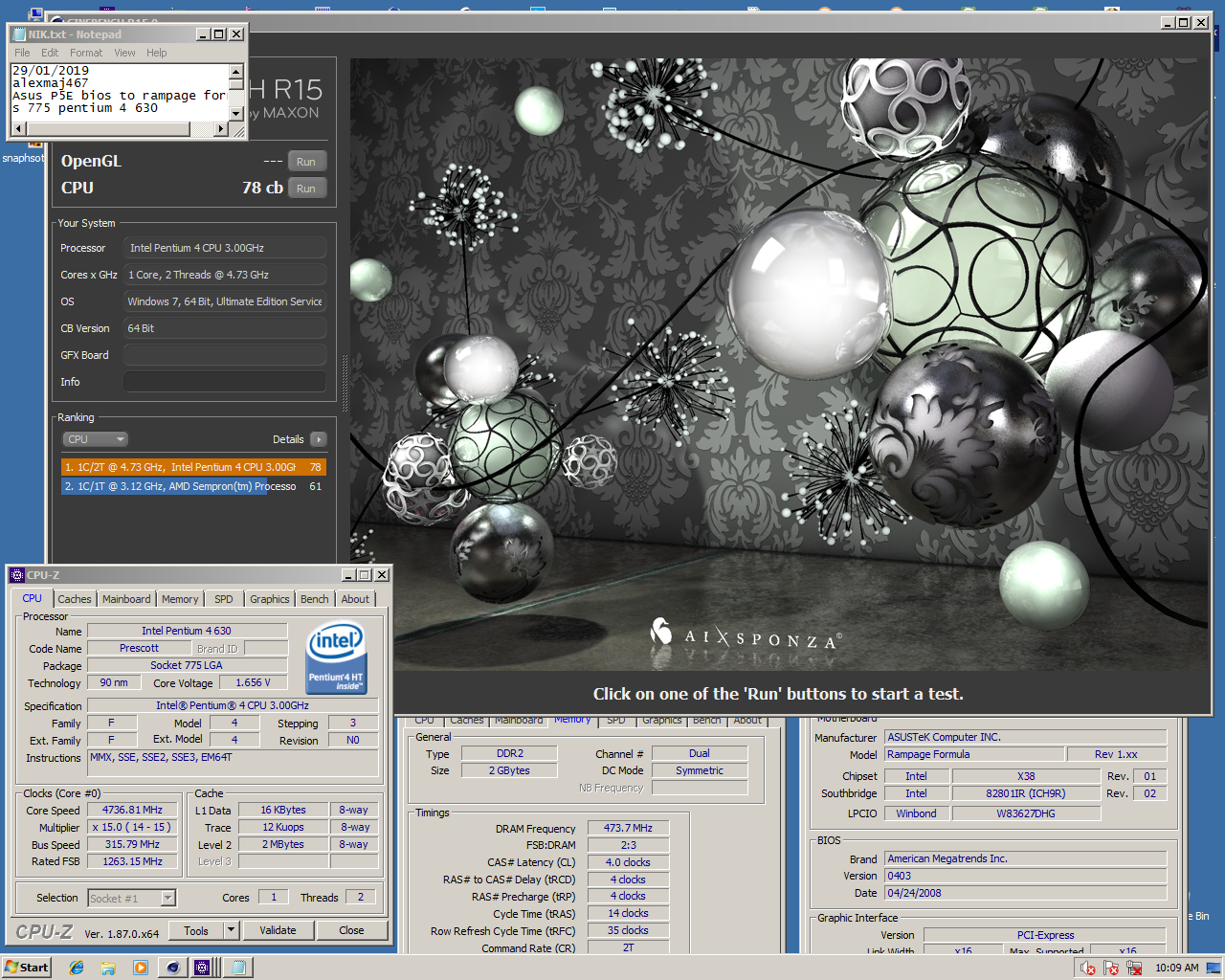
Task: Open Notepad View menu
Action: pyautogui.click(x=124, y=53)
